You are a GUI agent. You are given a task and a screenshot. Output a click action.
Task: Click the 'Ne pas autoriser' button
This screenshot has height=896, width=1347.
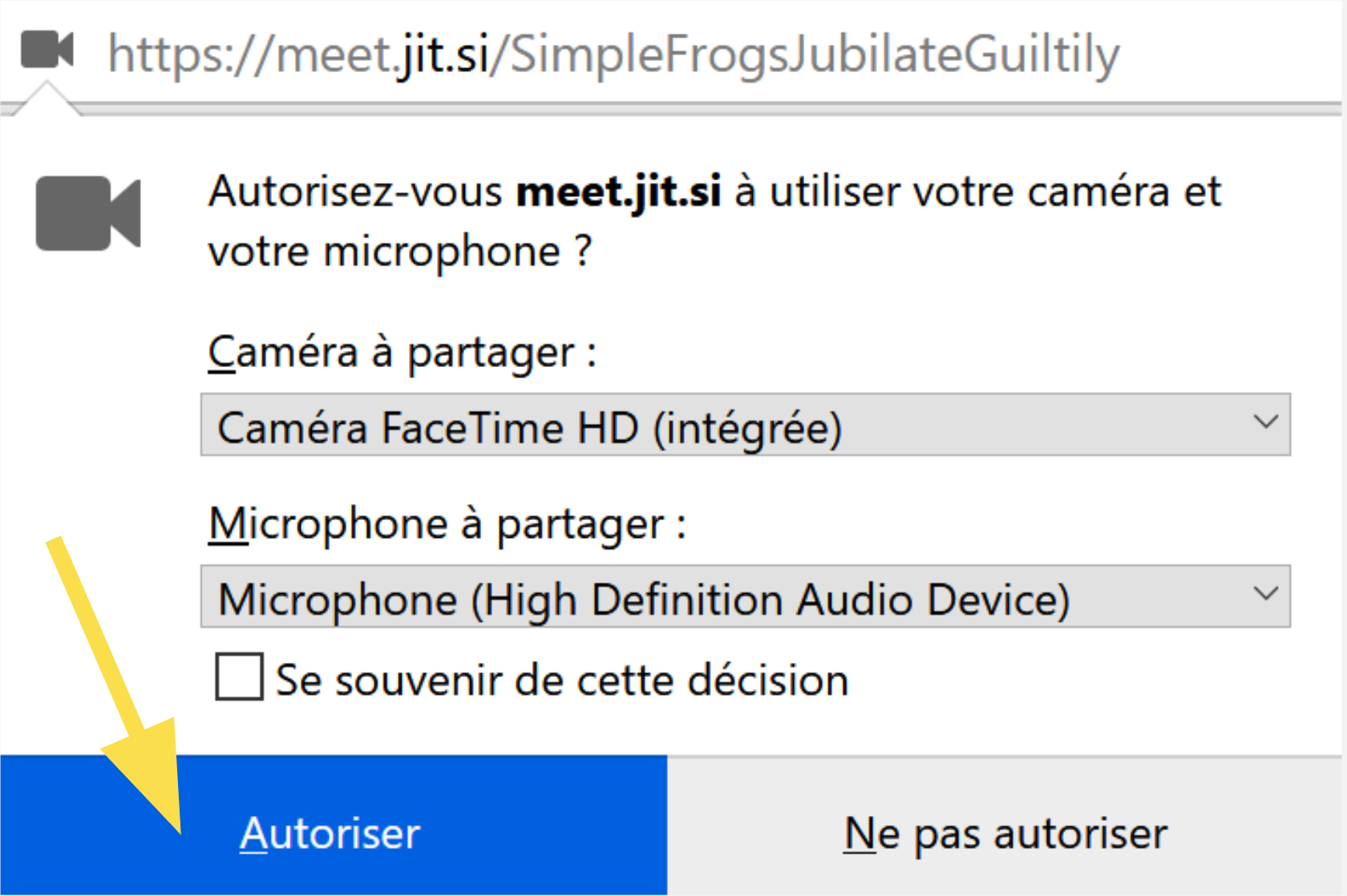coord(1006,825)
